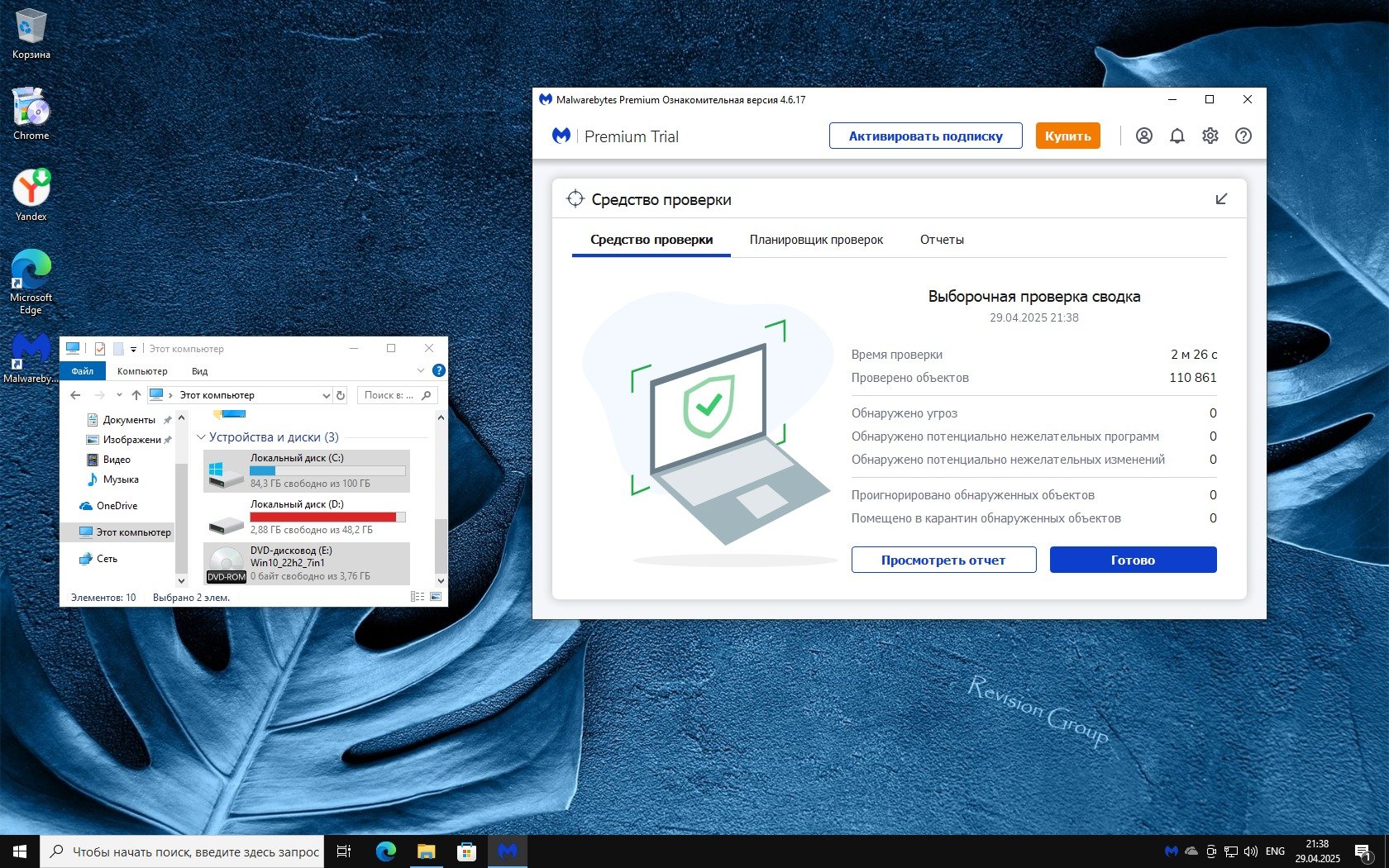The image size is (1389, 868).
Task: Select Local Disk (D:) drive
Action: coord(307,517)
